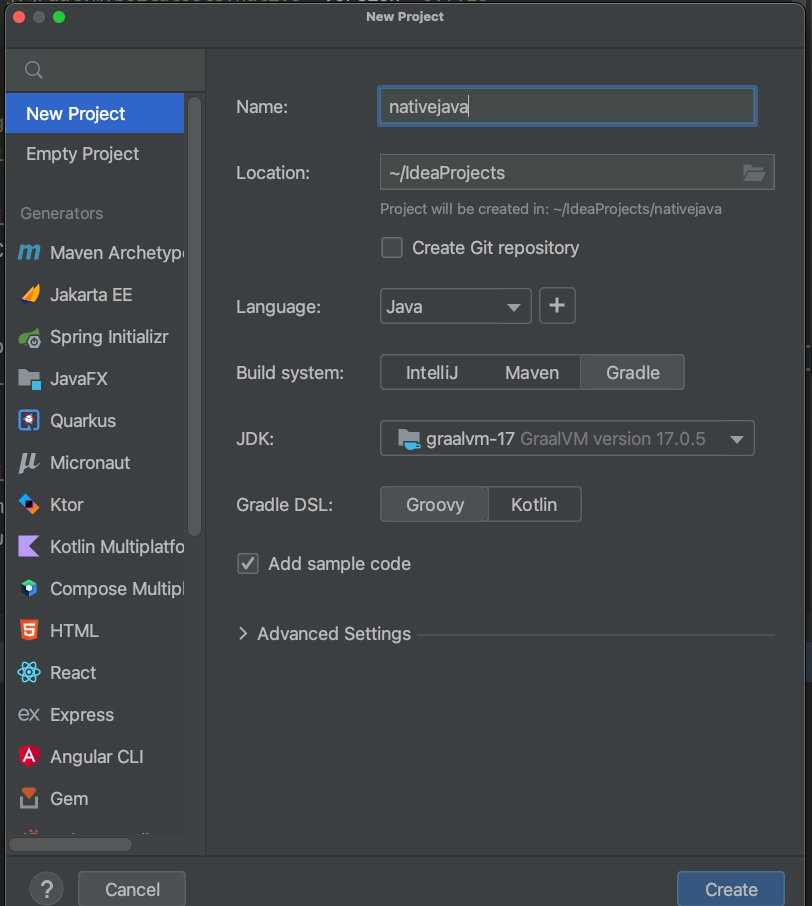Screen dimensions: 812x906
Task: Select Maven as the build system
Action: [x=531, y=372]
